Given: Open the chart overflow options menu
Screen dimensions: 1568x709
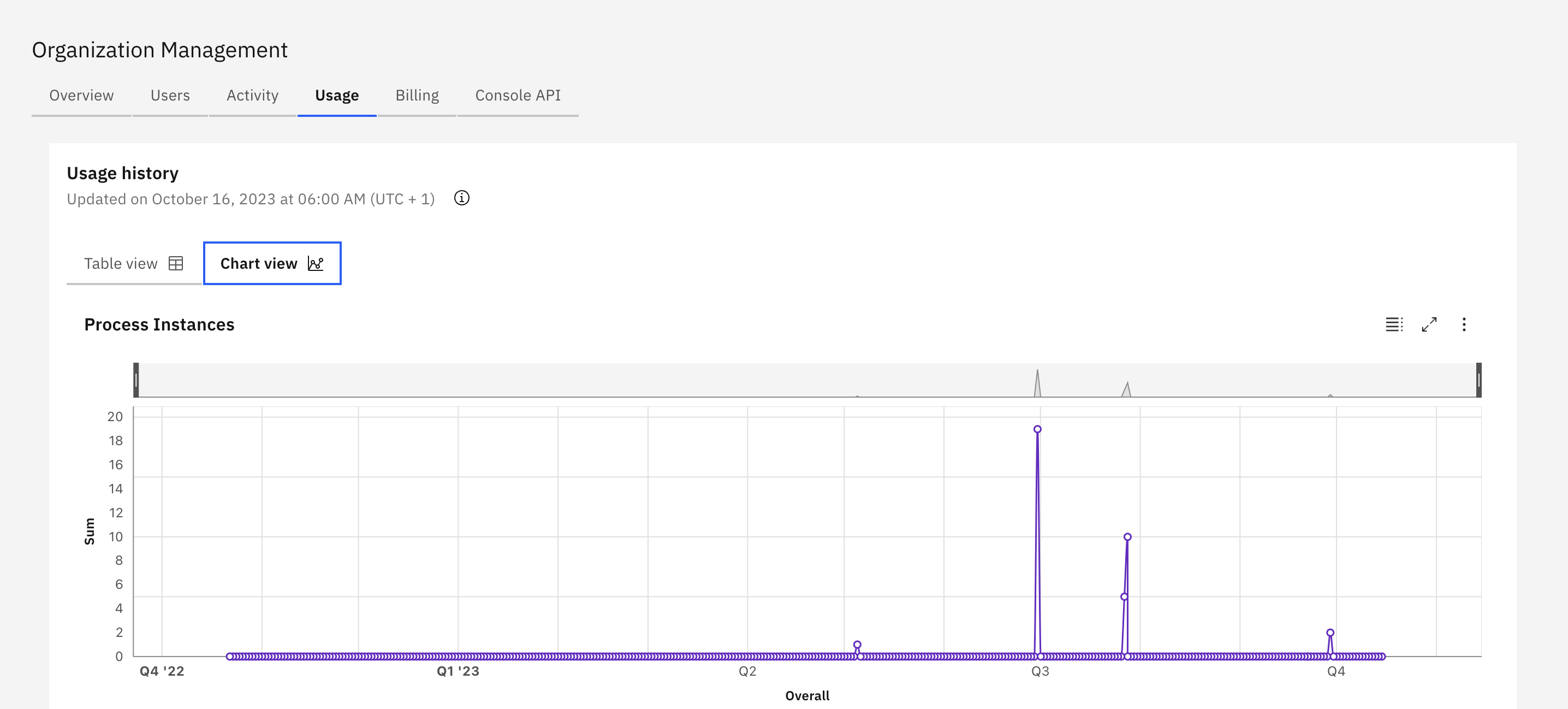Looking at the screenshot, I should click(x=1464, y=324).
